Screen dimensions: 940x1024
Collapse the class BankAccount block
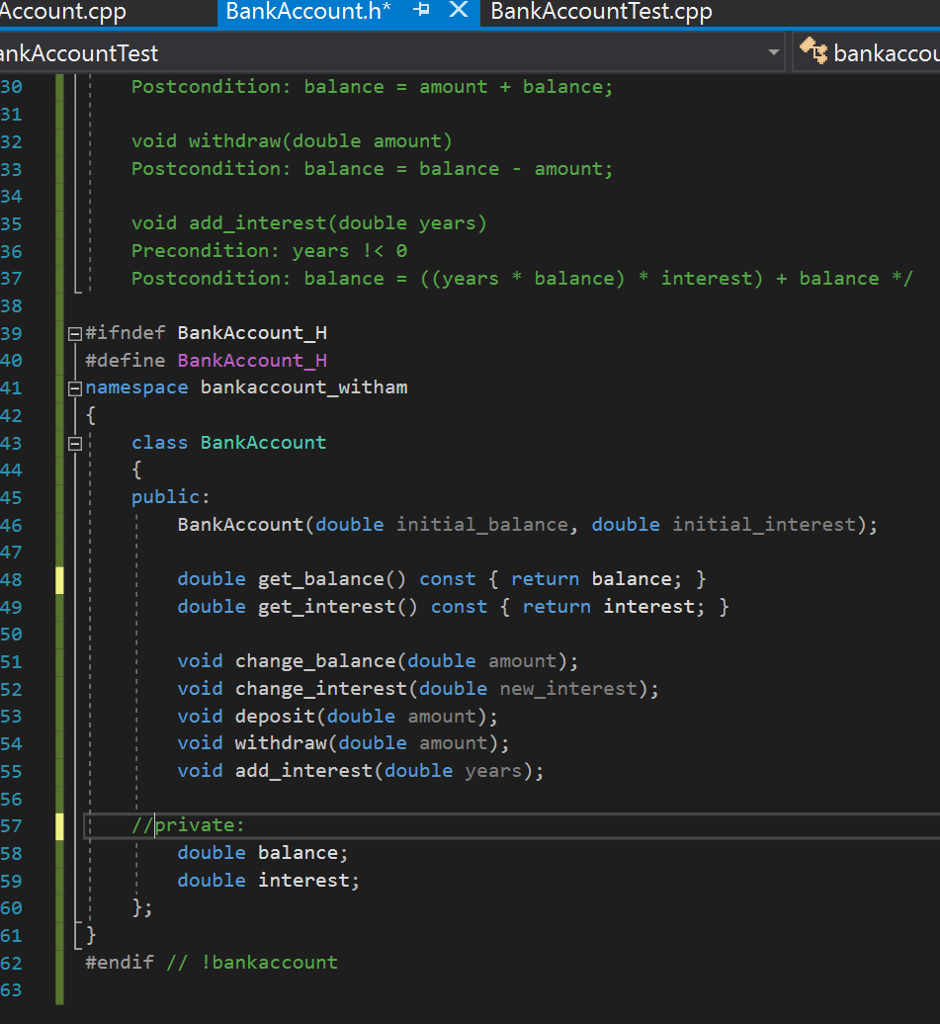click(75, 444)
